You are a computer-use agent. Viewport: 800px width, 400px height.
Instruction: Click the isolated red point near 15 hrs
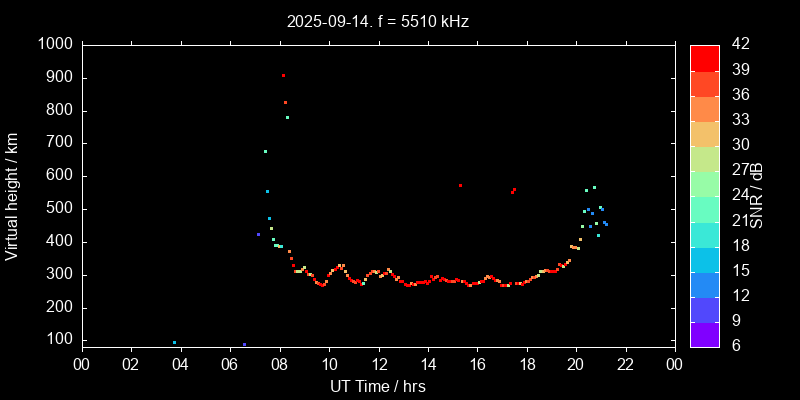click(x=460, y=185)
